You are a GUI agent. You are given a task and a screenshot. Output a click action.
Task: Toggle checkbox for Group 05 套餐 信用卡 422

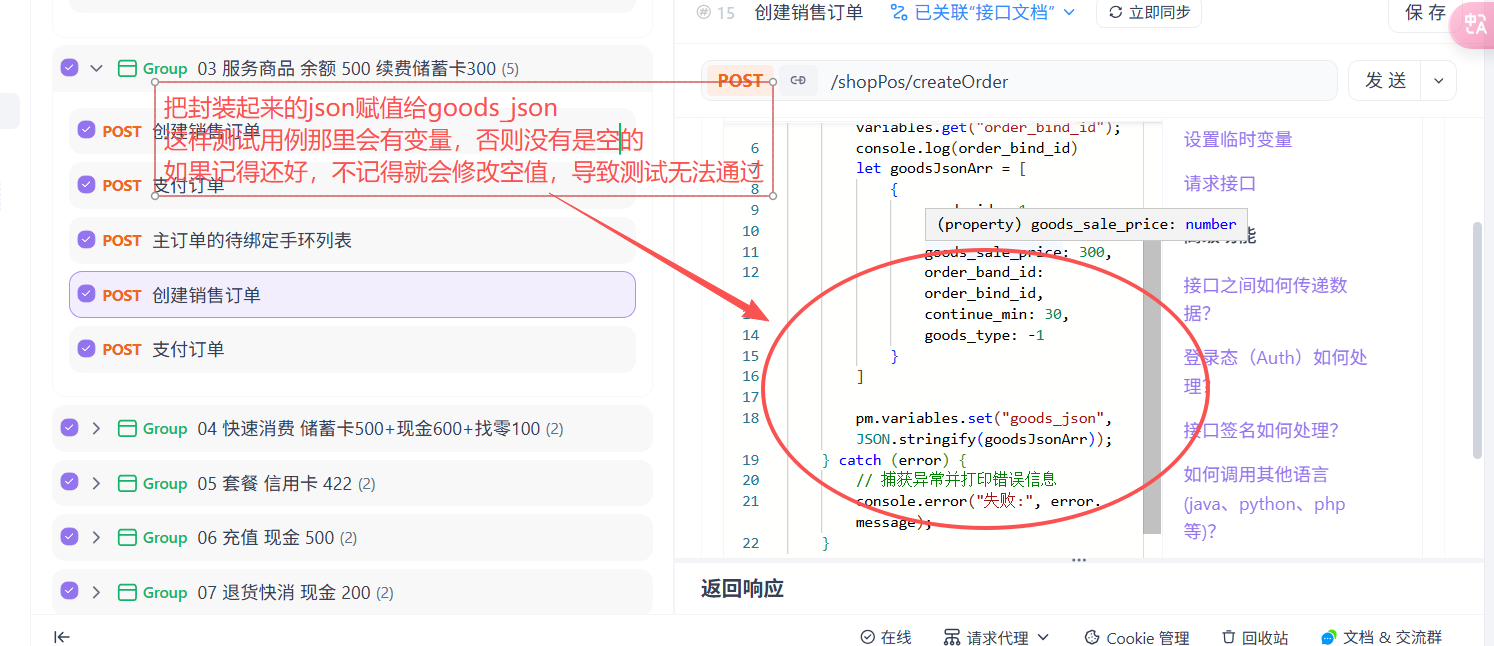tap(69, 483)
